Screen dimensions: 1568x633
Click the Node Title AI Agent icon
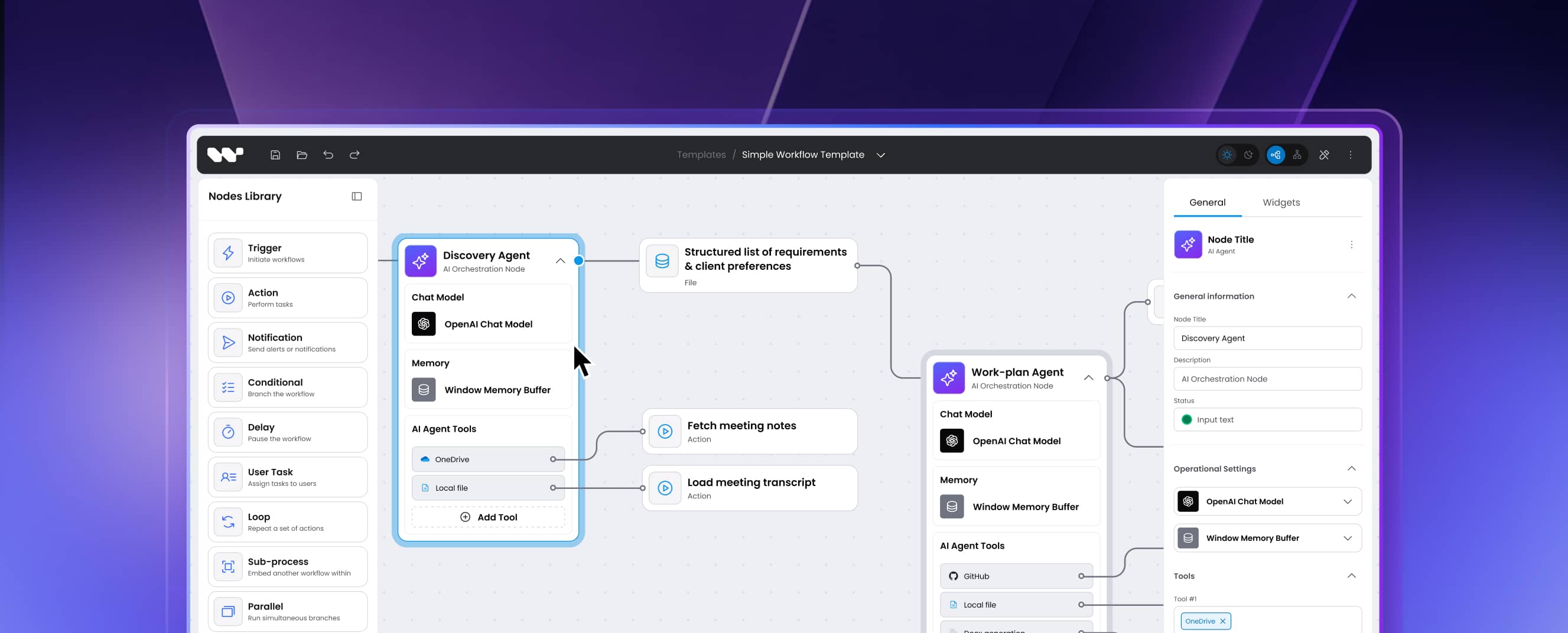tap(1188, 244)
